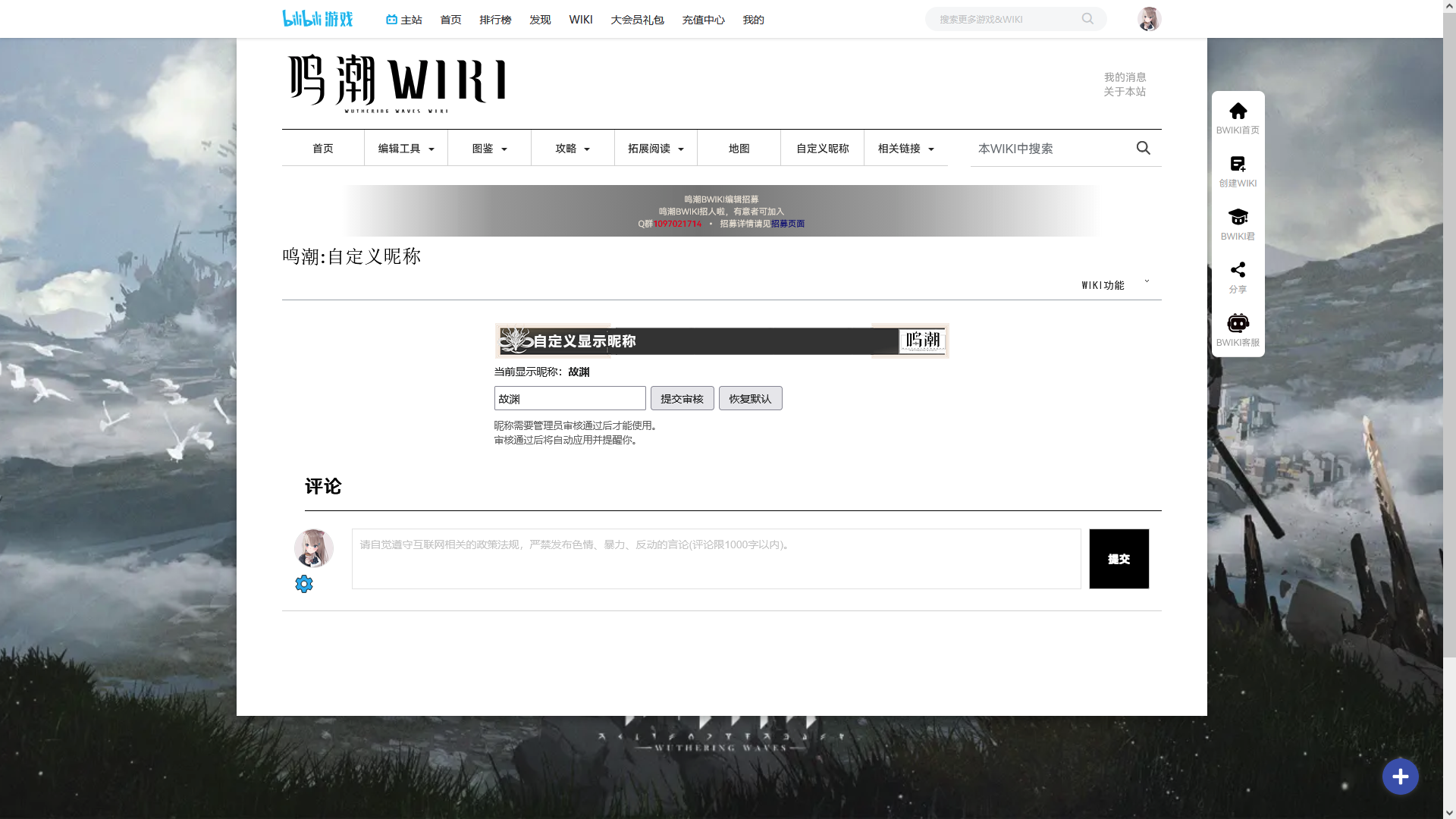Viewport: 1456px width, 819px height.
Task: Click the 提交审核 button
Action: click(x=682, y=398)
